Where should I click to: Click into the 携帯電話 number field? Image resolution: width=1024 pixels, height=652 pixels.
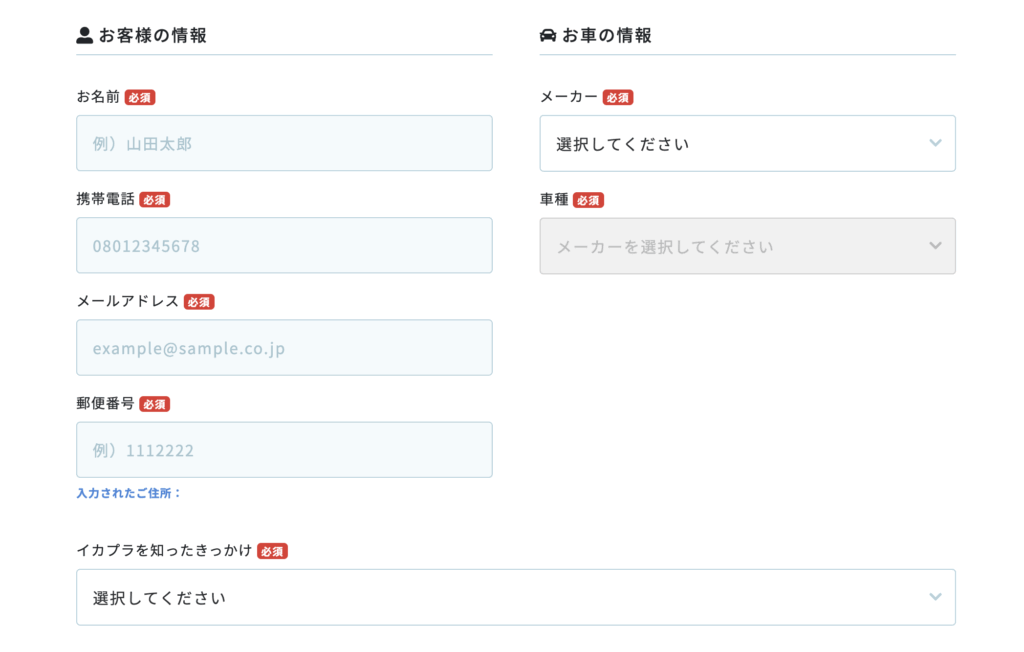(284, 245)
